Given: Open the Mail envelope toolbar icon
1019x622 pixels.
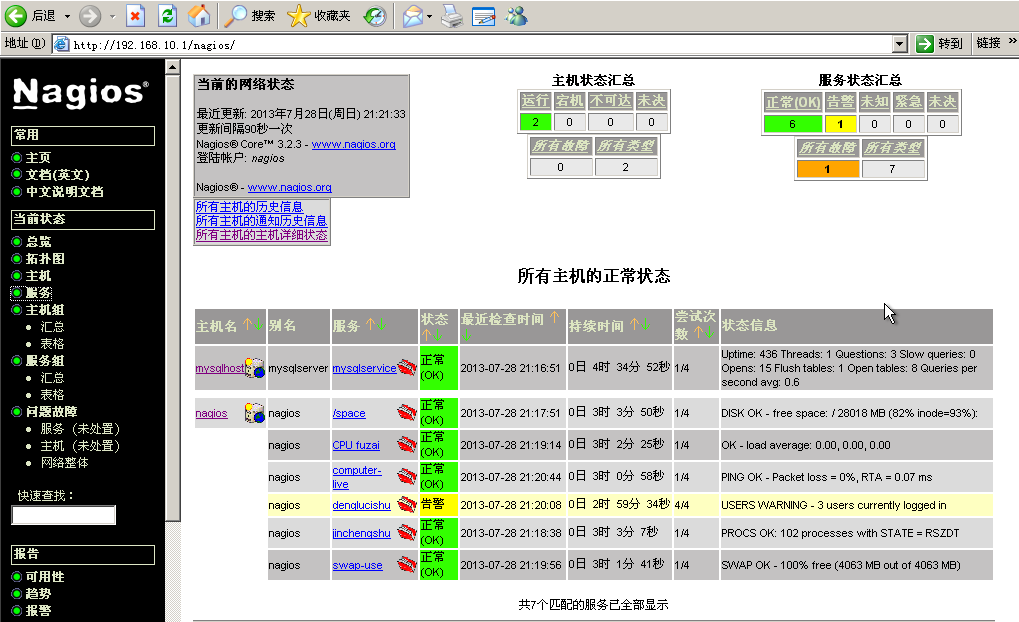Looking at the screenshot, I should coord(413,16).
